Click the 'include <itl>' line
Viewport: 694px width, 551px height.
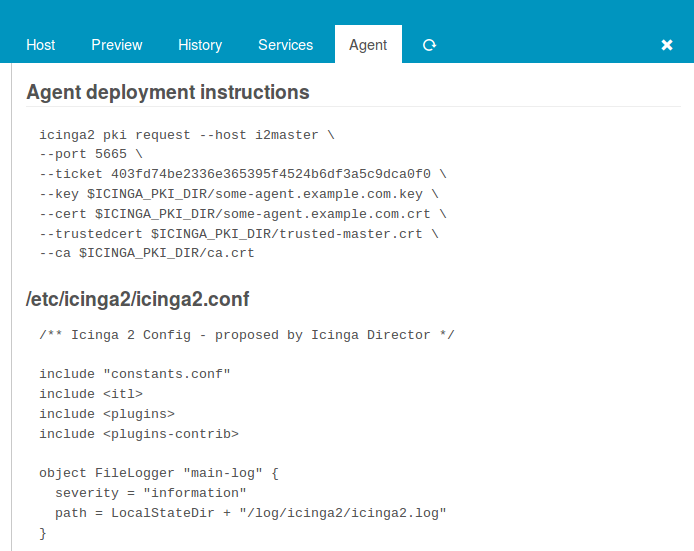tap(91, 394)
